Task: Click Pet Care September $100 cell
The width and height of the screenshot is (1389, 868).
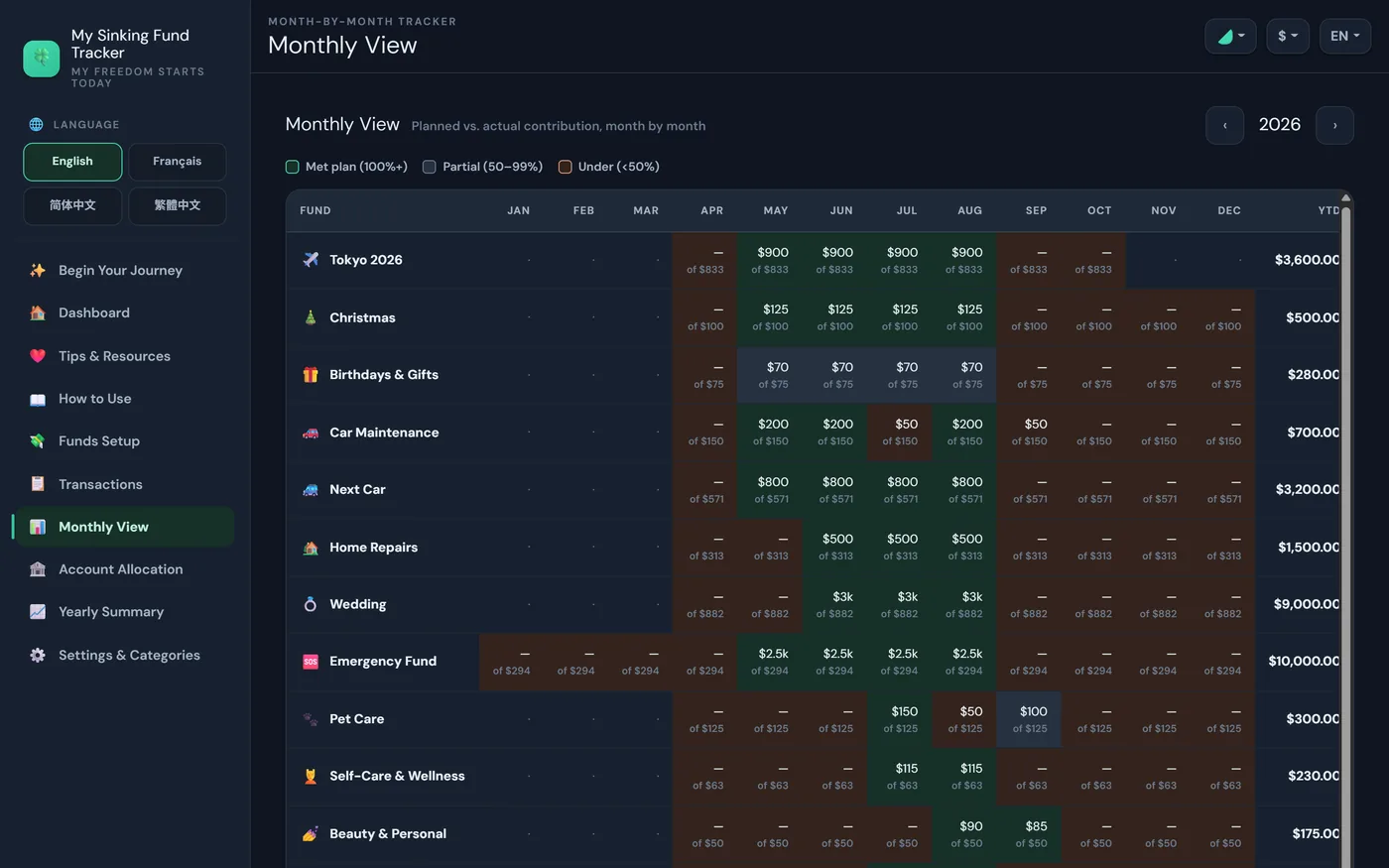Action: pyautogui.click(x=1029, y=719)
